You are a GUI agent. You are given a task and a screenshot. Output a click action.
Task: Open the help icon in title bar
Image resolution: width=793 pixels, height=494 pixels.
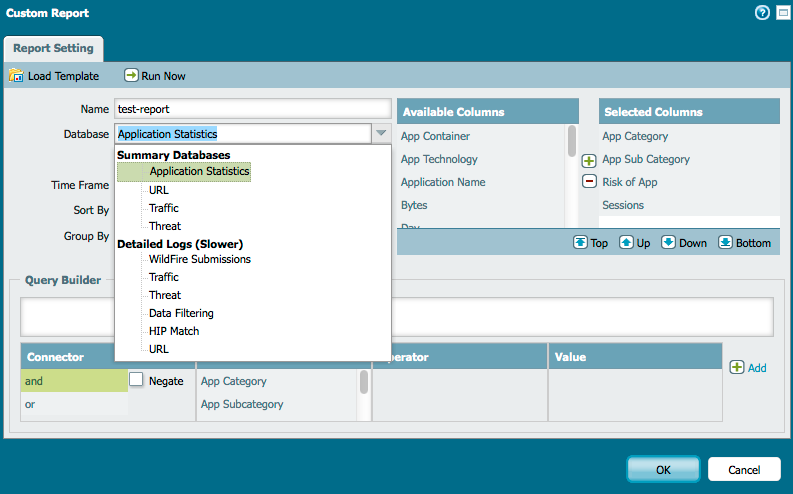[x=762, y=13]
